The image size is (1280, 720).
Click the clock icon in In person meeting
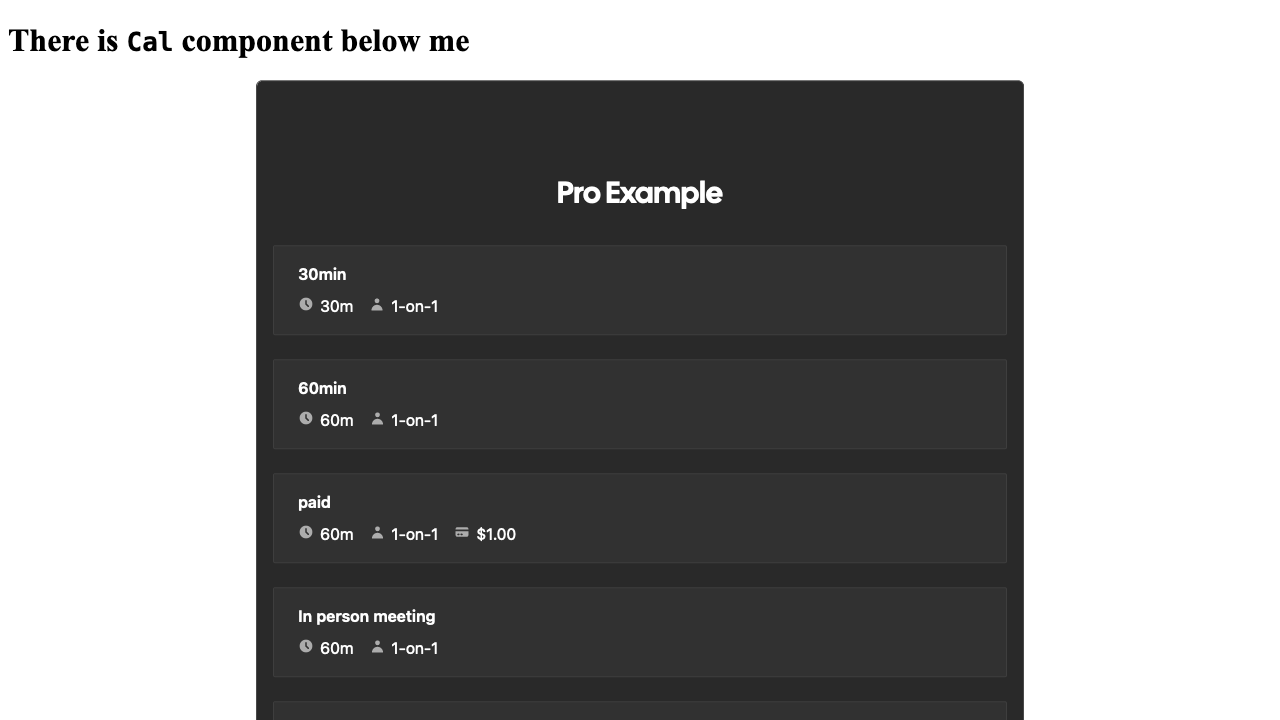306,646
